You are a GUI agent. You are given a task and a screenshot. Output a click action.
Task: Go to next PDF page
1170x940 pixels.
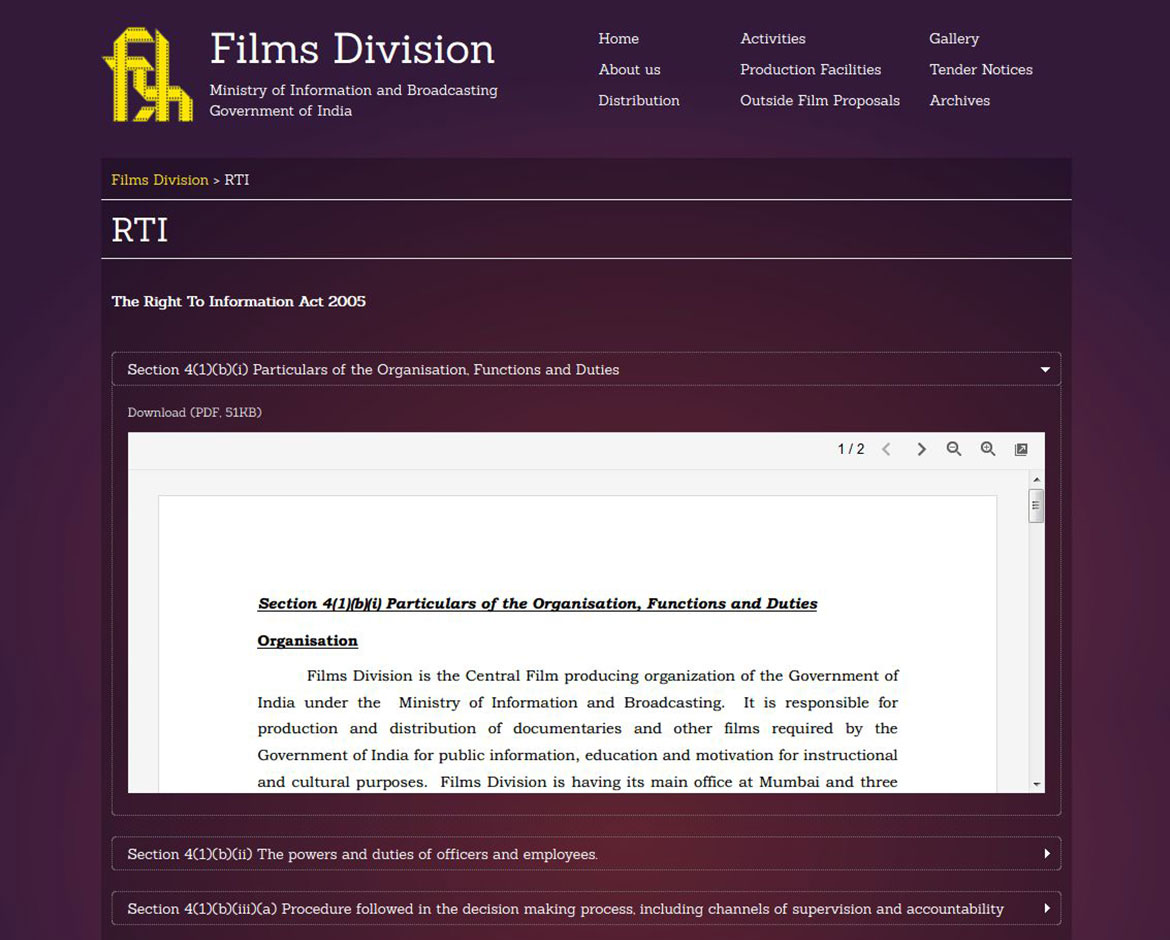(x=921, y=449)
